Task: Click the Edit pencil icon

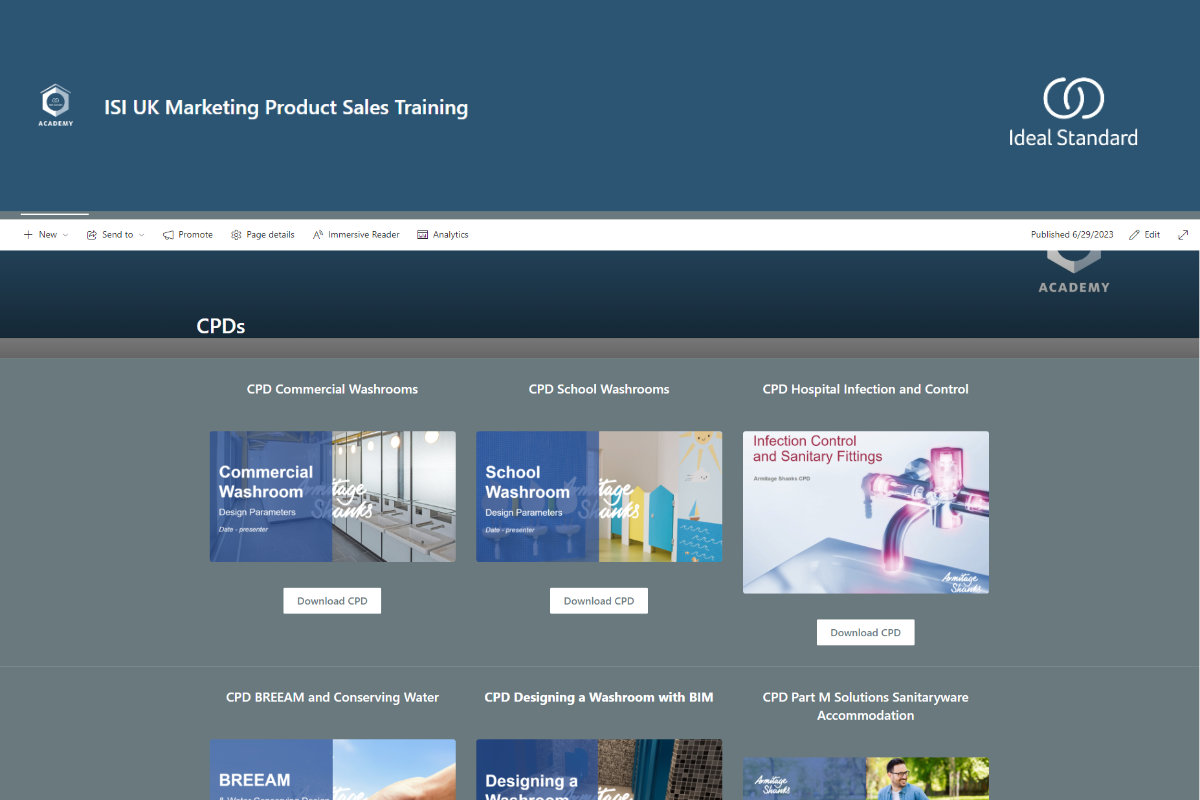Action: [x=1134, y=235]
